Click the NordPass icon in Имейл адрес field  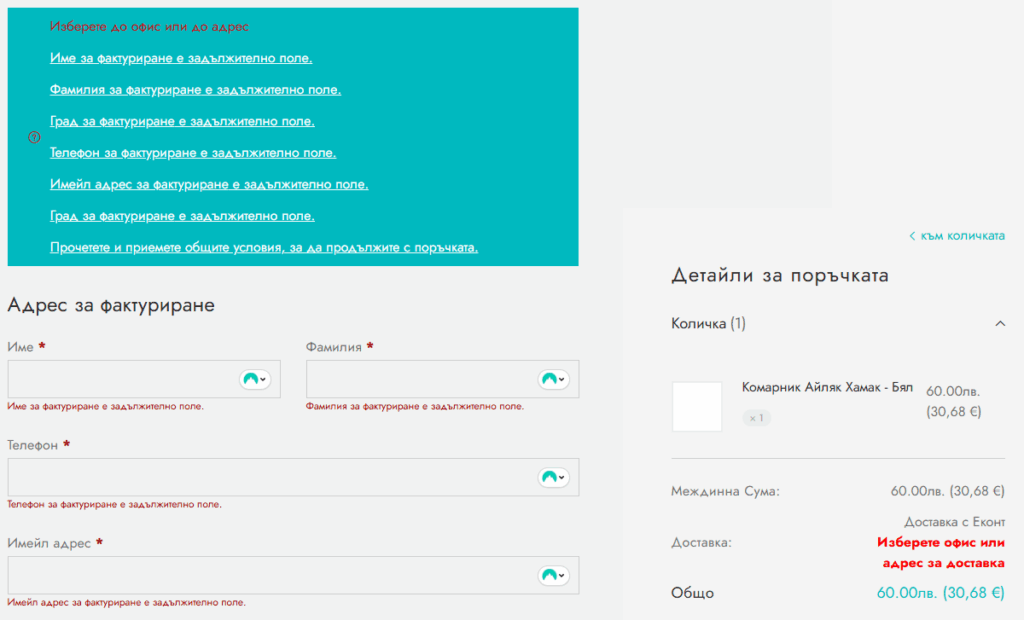551,576
